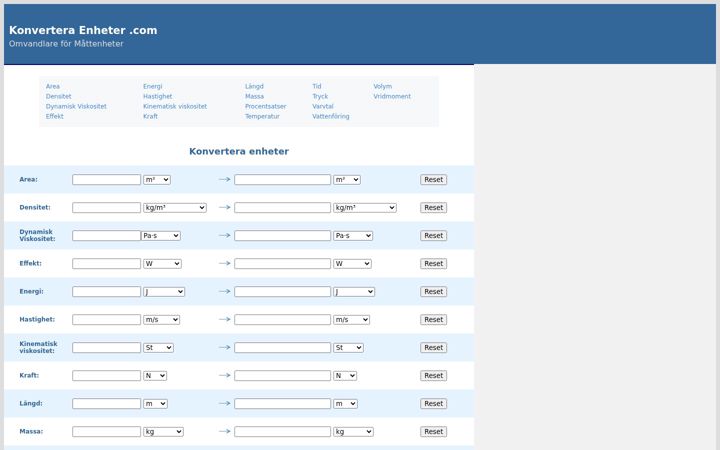Screen dimensions: 720x450
Task: Reset the Längd row
Action: [x=433, y=404]
